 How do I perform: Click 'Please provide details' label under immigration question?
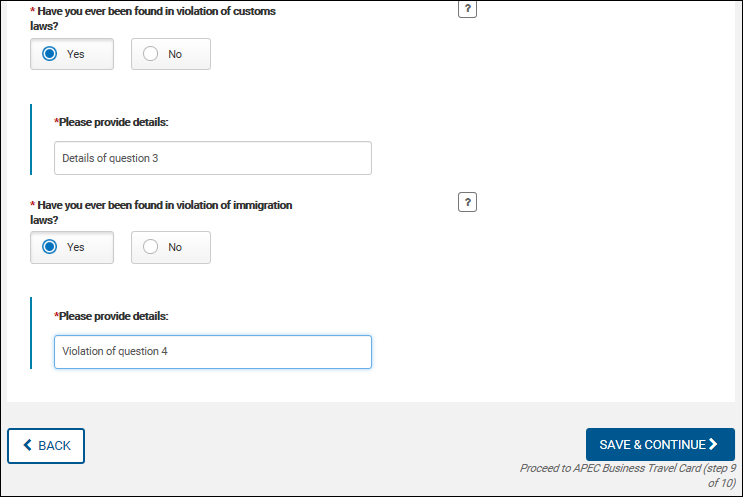pyautogui.click(x=113, y=316)
